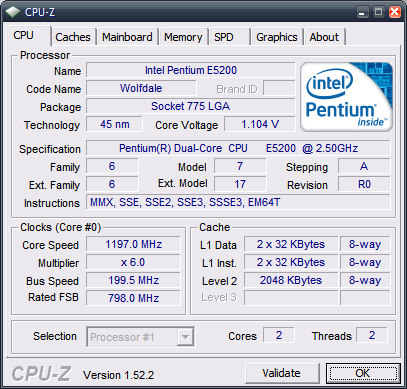Image resolution: width=407 pixels, height=389 pixels.
Task: Click the Threads count value
Action: click(372, 335)
